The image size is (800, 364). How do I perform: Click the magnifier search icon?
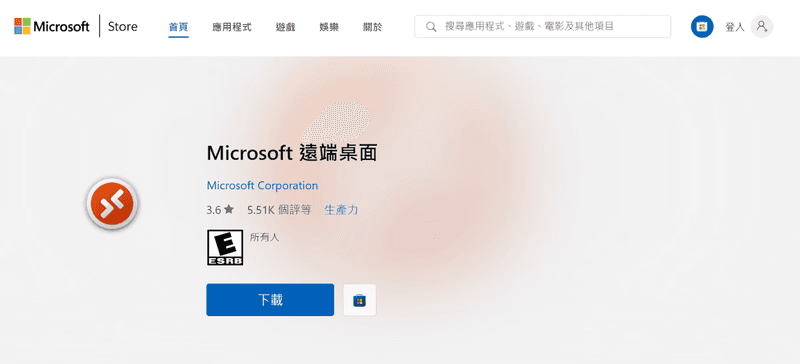pyautogui.click(x=431, y=27)
